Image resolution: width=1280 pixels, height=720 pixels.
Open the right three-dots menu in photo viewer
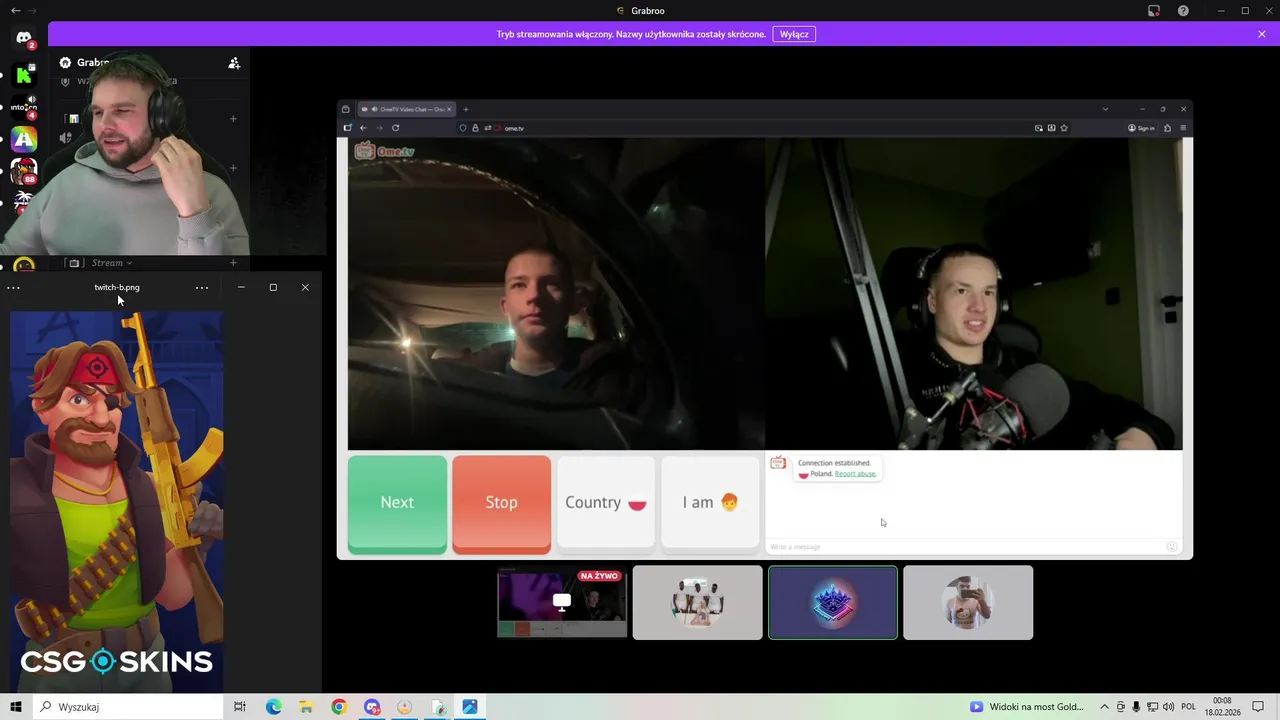(202, 288)
